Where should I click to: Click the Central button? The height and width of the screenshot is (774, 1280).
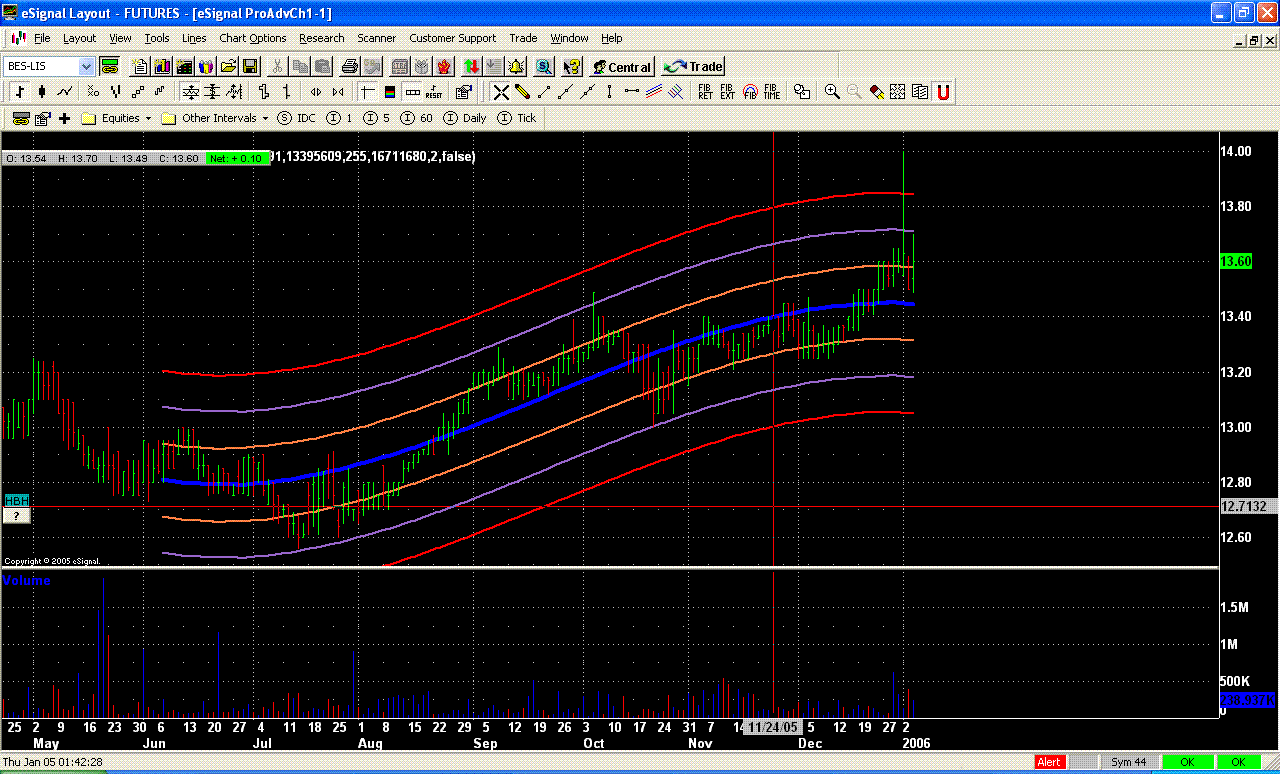click(x=621, y=67)
